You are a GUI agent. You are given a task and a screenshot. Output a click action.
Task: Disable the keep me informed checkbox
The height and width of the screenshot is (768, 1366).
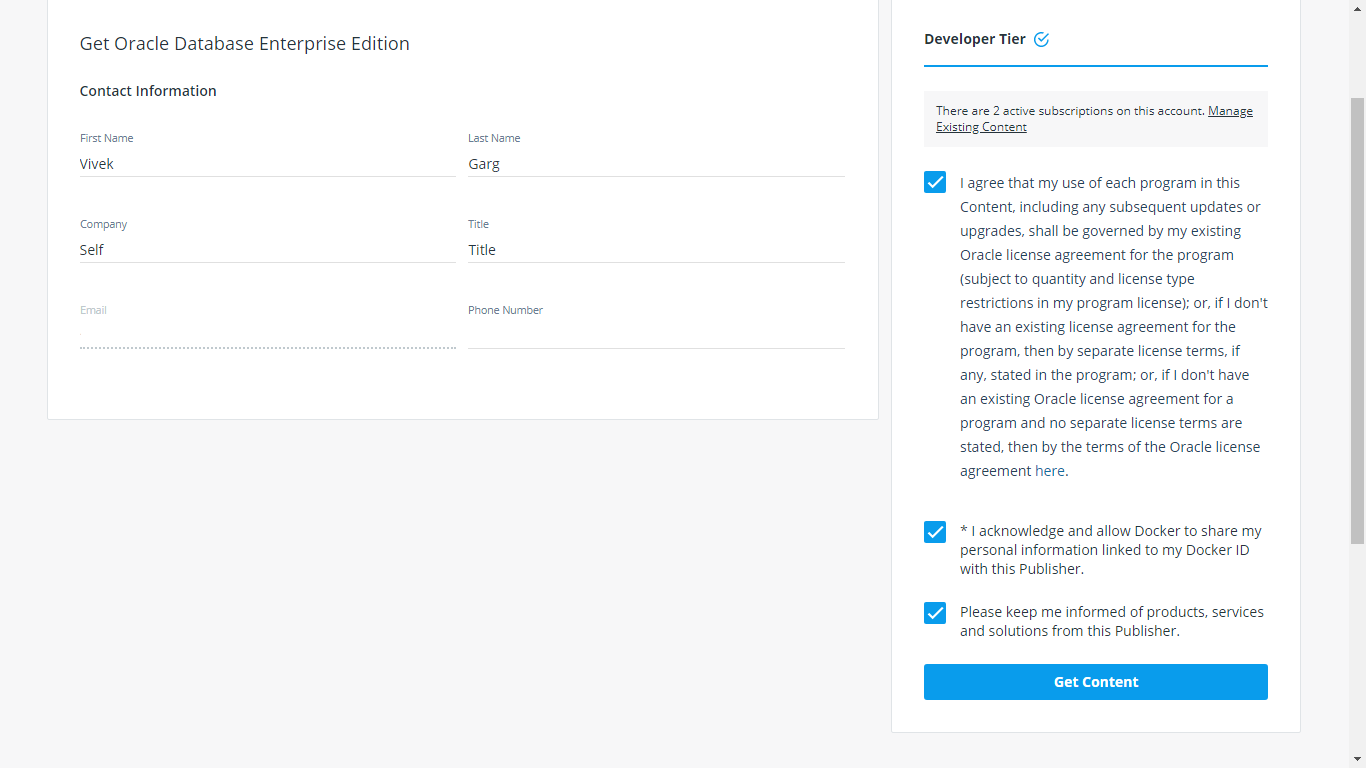pos(935,613)
